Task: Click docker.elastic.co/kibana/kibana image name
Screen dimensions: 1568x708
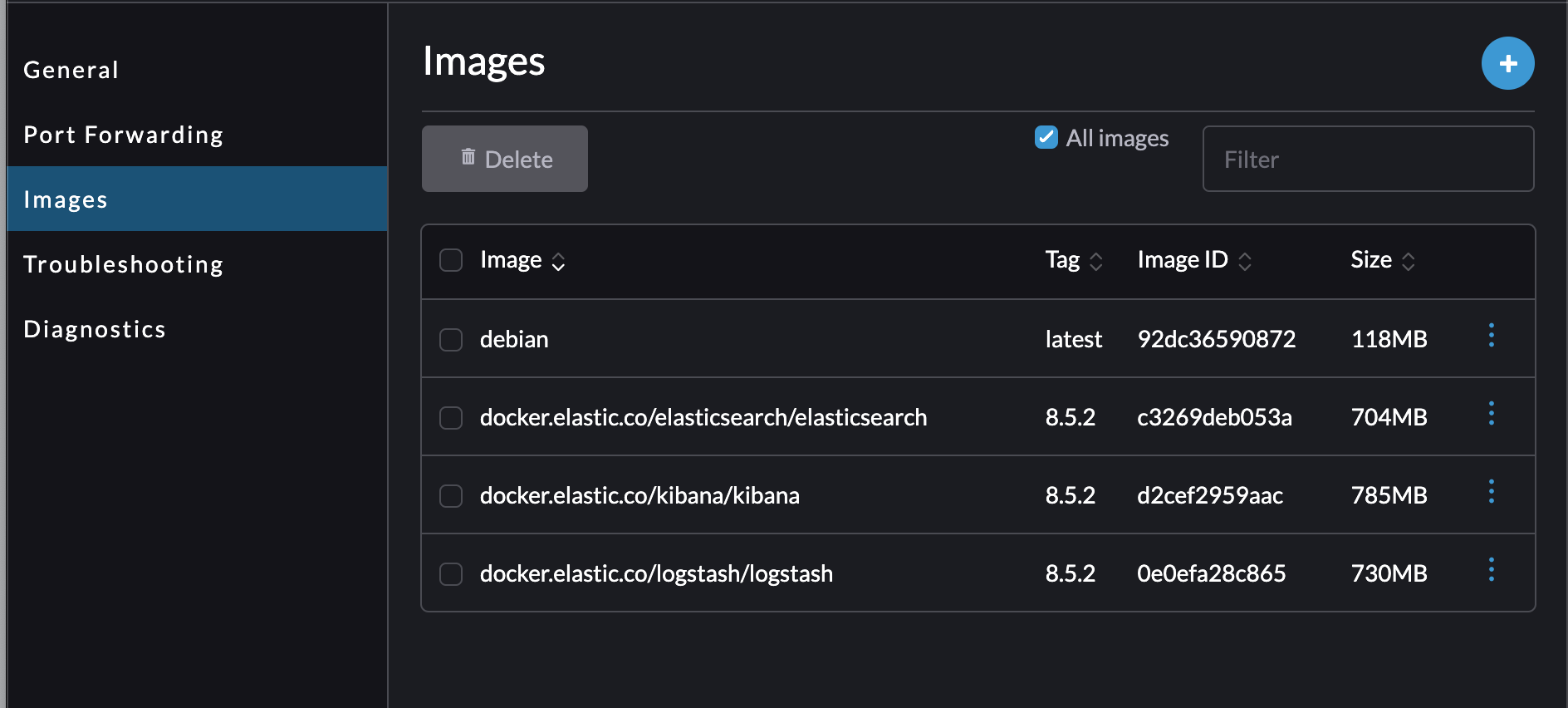Action: 639,495
